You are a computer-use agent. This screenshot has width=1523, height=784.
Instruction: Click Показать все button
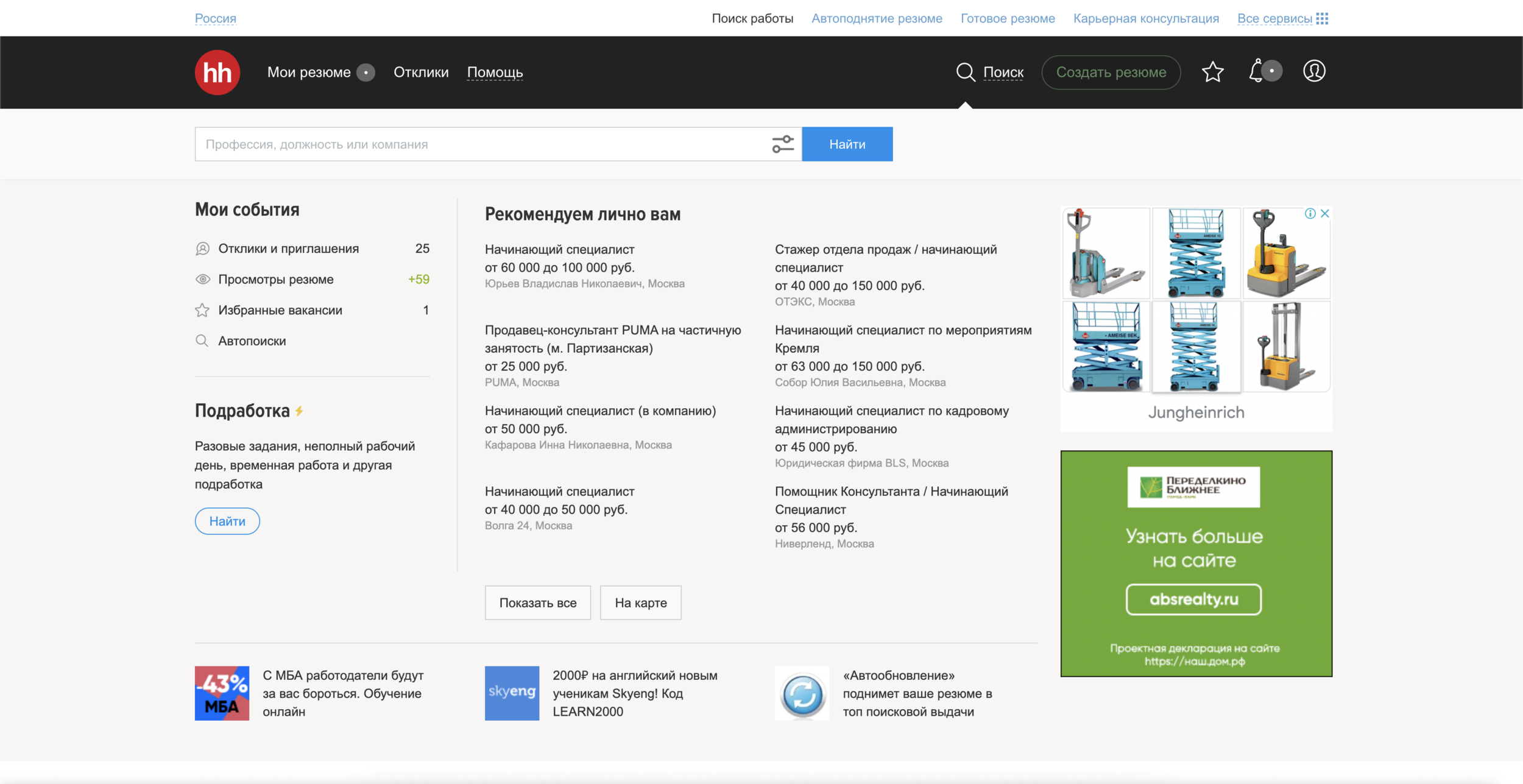click(x=537, y=602)
